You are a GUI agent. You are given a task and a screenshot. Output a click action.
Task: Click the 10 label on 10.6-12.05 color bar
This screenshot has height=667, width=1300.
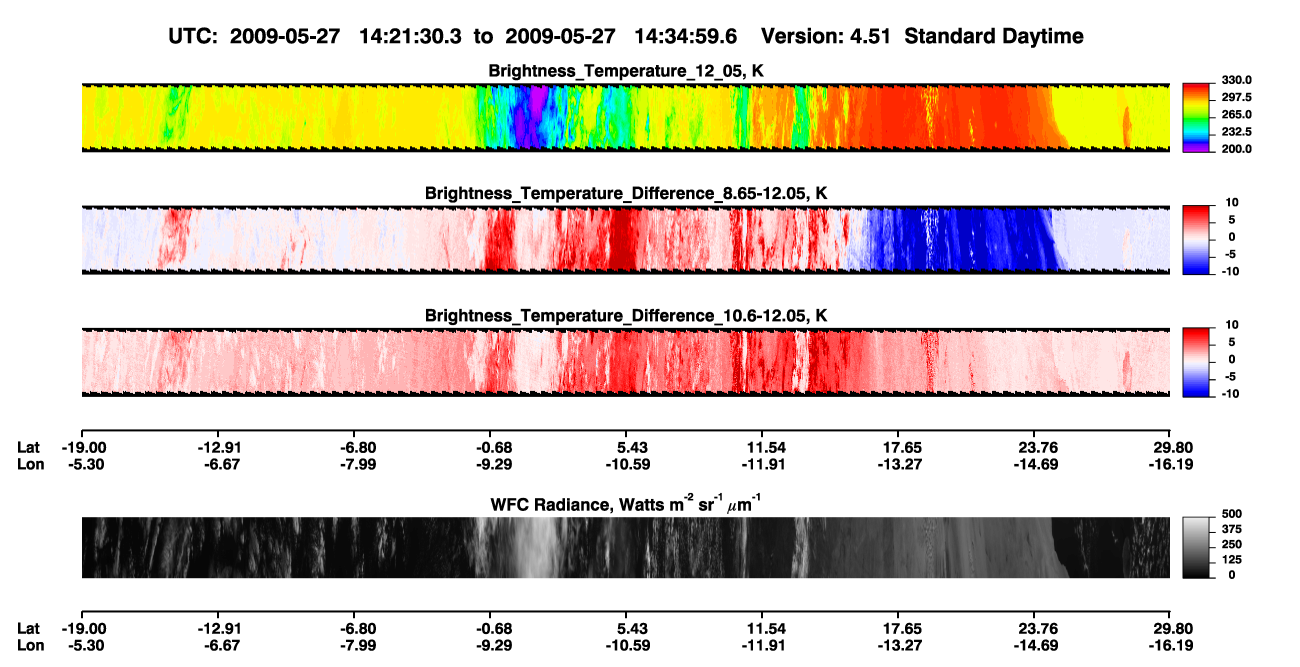click(x=1230, y=325)
